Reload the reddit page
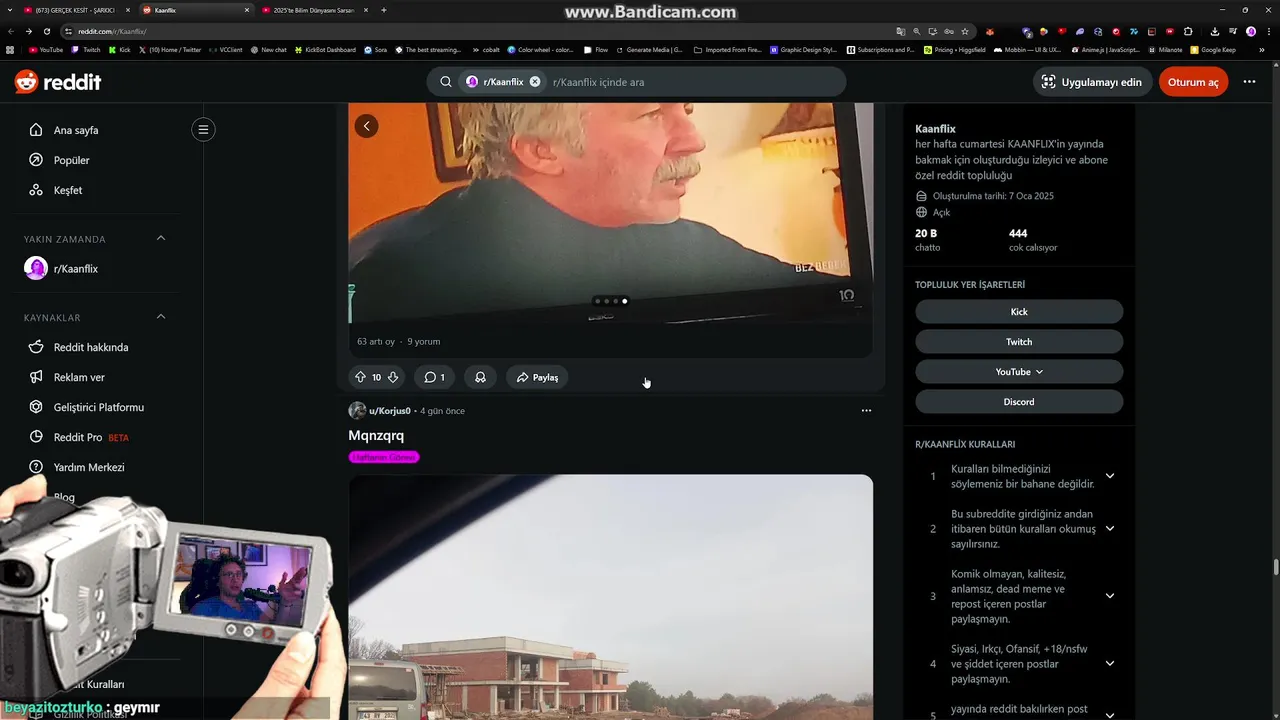The width and height of the screenshot is (1280, 720). click(46, 31)
